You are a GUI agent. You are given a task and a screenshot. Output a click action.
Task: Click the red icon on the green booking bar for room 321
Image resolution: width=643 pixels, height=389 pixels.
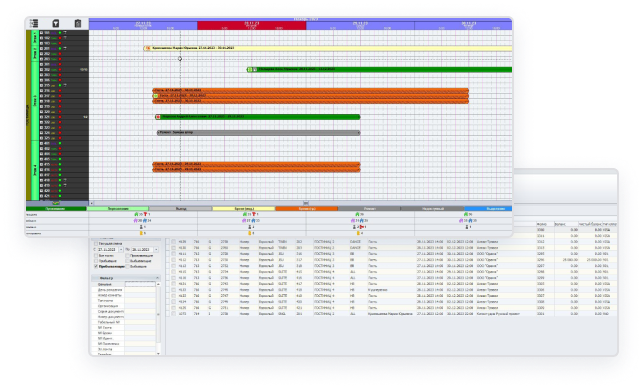tap(158, 117)
